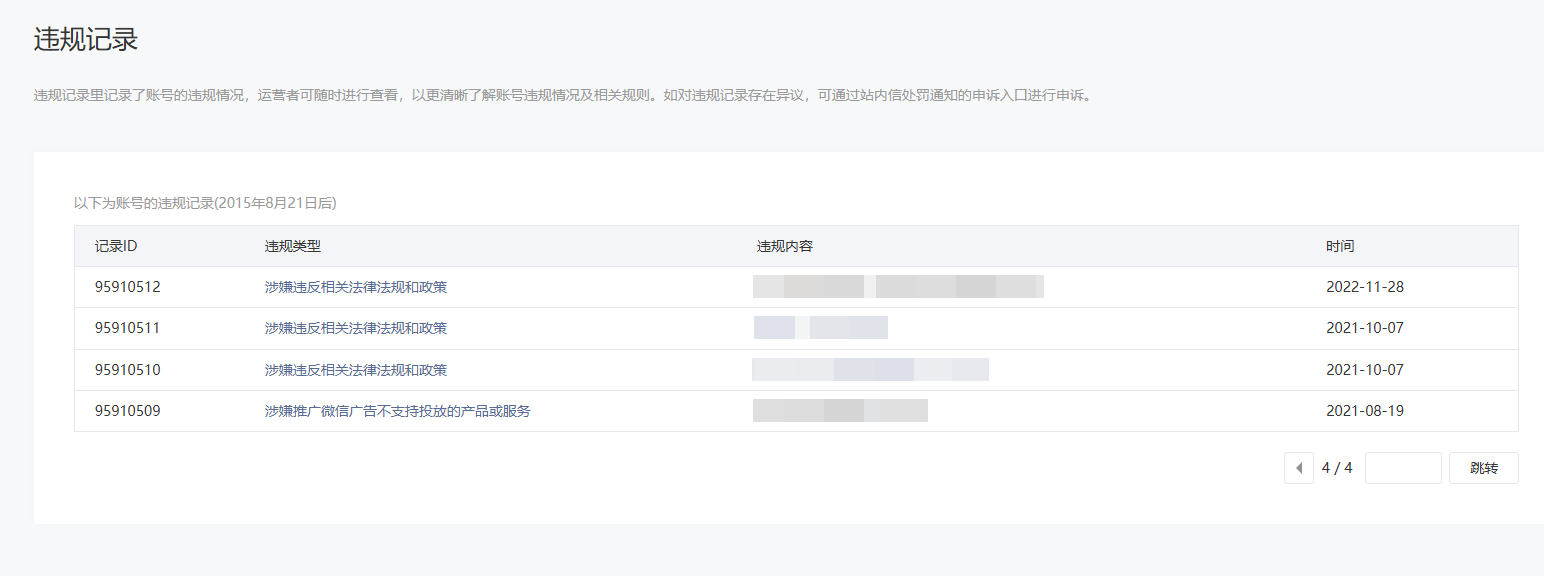The image size is (1544, 576).
Task: Click the 时间 column header
Action: (x=1340, y=246)
